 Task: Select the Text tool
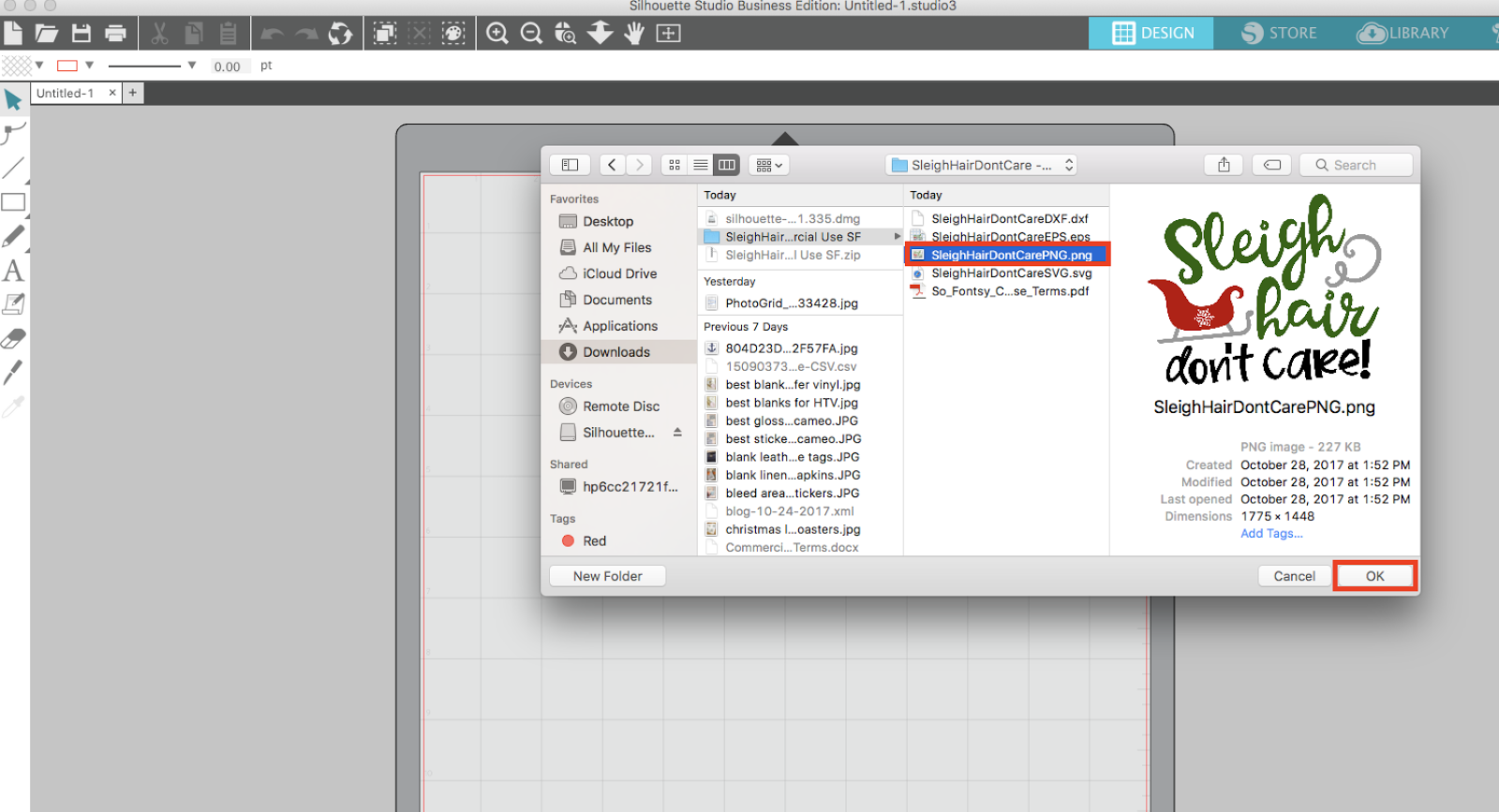tap(13, 271)
